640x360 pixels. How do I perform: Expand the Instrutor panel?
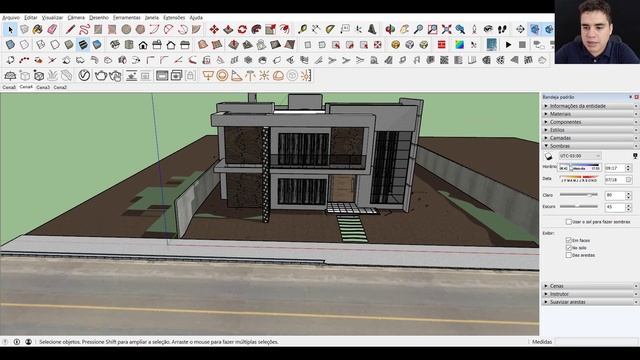[x=590, y=294]
